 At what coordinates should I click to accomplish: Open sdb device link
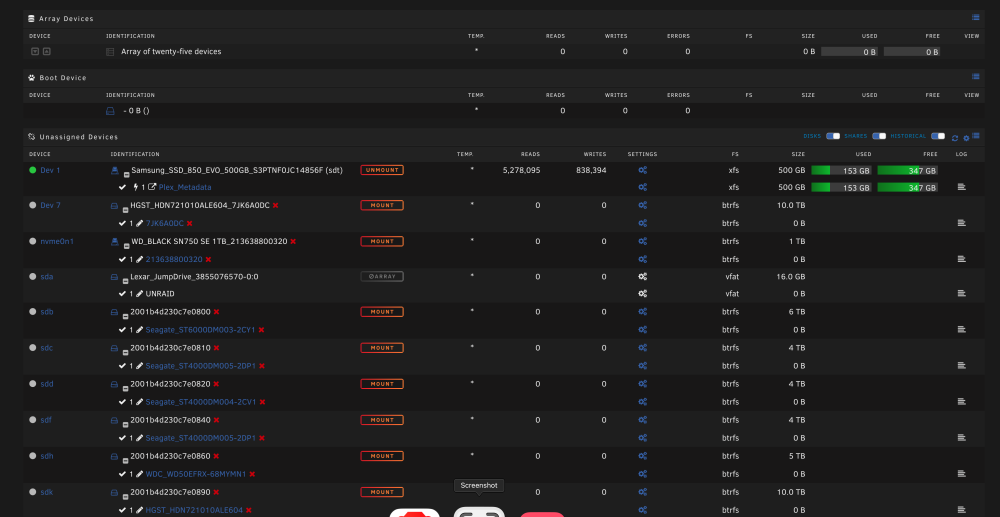(47, 312)
